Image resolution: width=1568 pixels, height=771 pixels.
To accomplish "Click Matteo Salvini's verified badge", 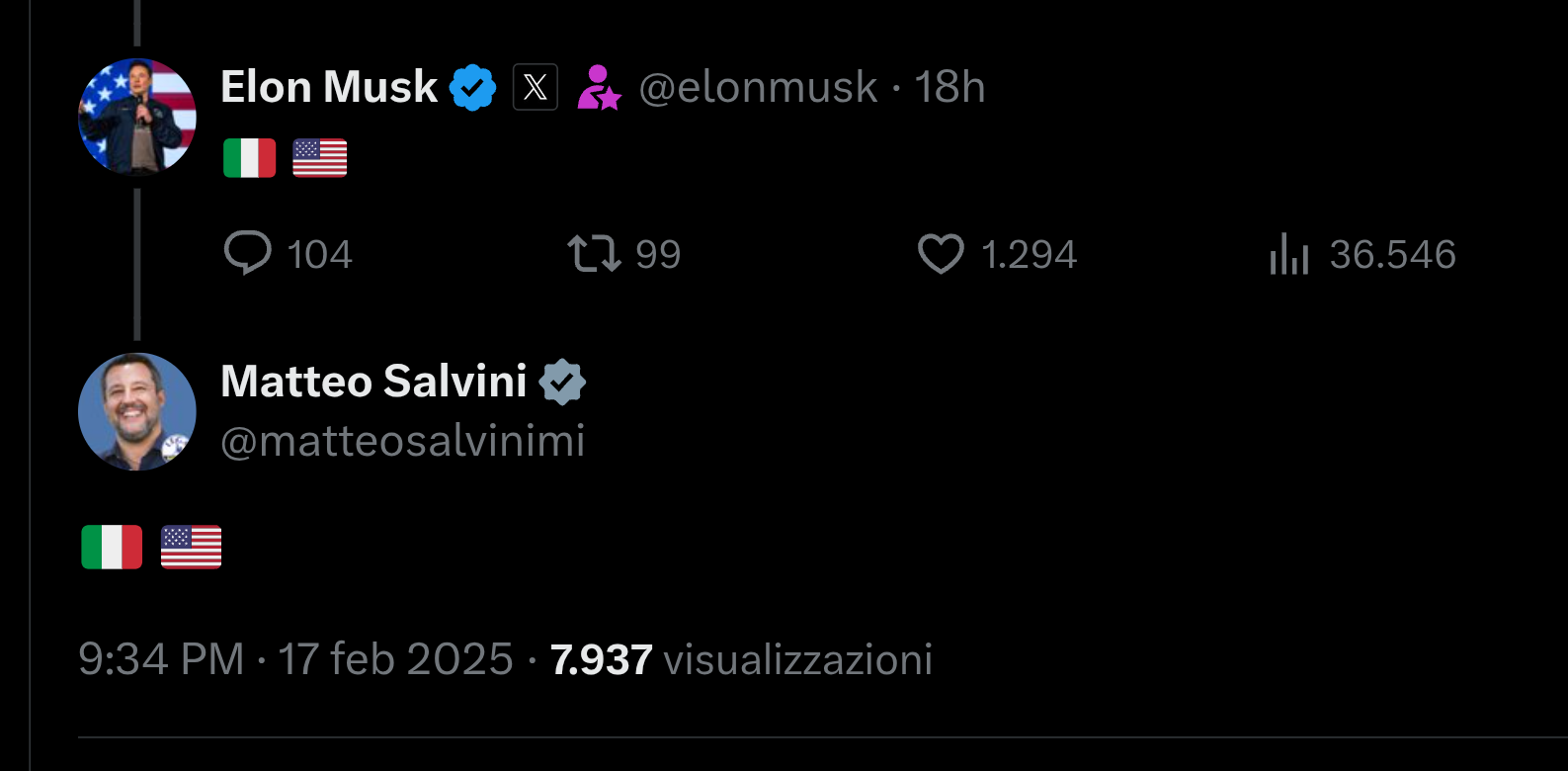I will (564, 381).
